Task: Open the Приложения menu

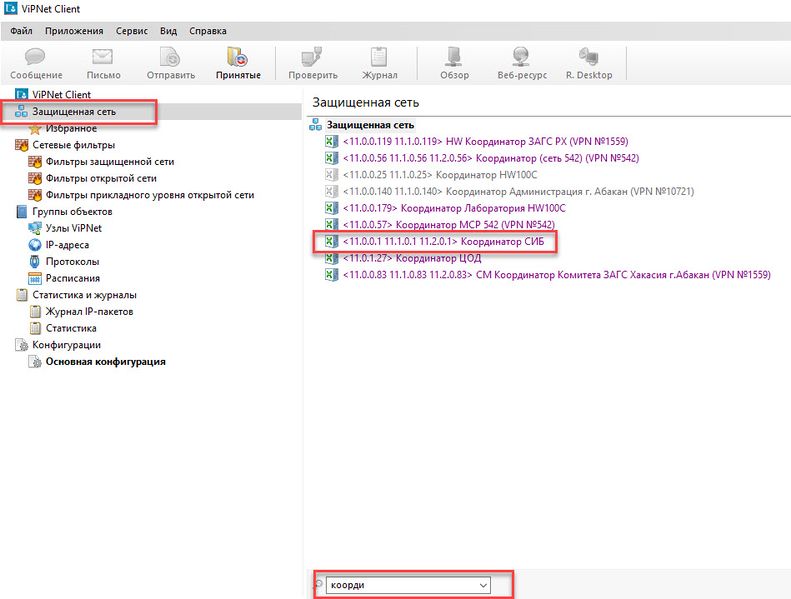Action: pos(74,31)
